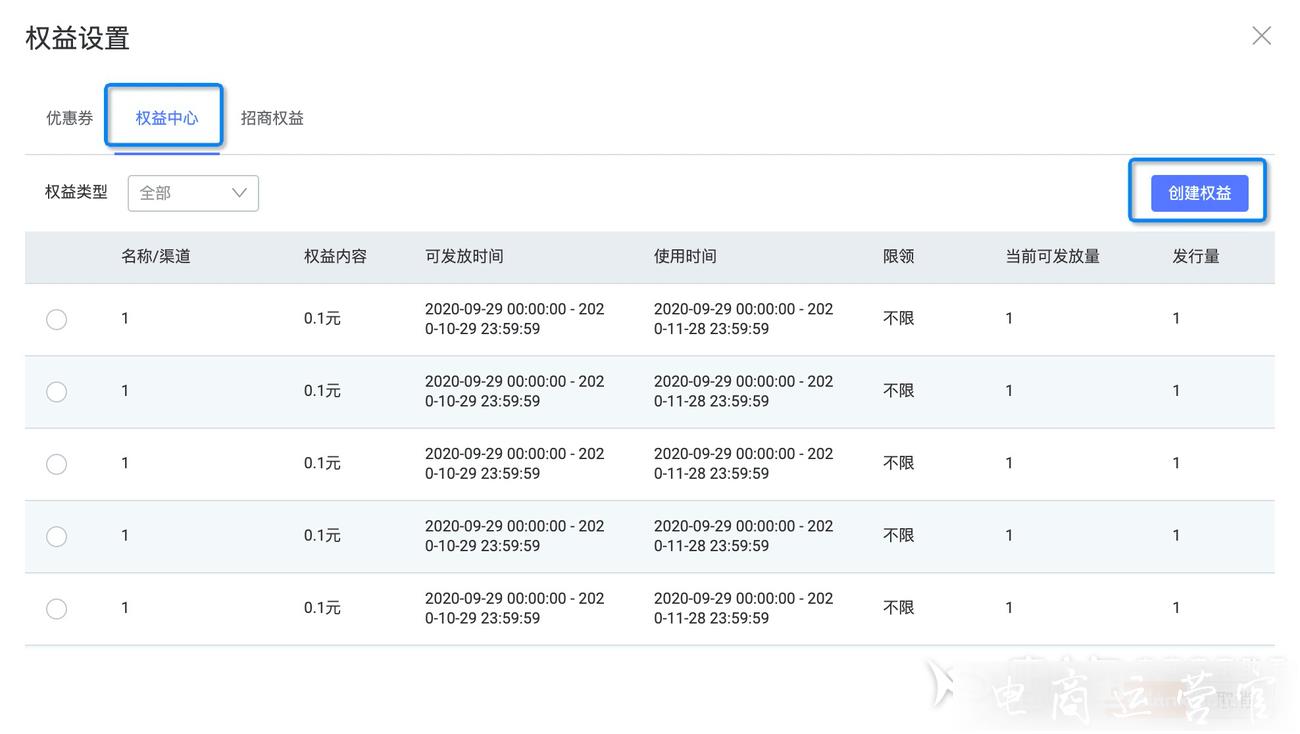Click the 可发放时间 date range in the second row
This screenshot has width=1300, height=734.
tap(514, 391)
